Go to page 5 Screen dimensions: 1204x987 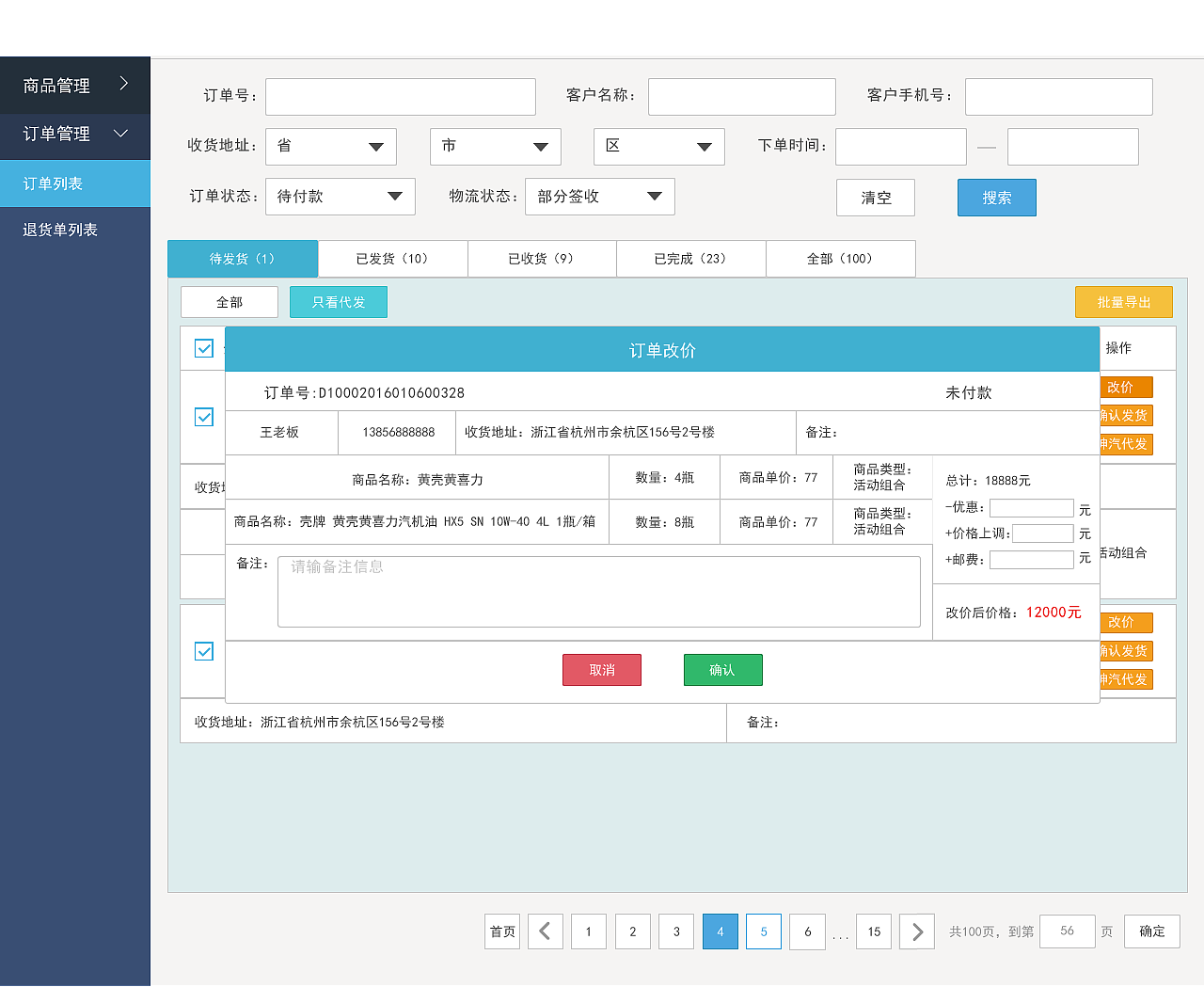pyautogui.click(x=764, y=931)
